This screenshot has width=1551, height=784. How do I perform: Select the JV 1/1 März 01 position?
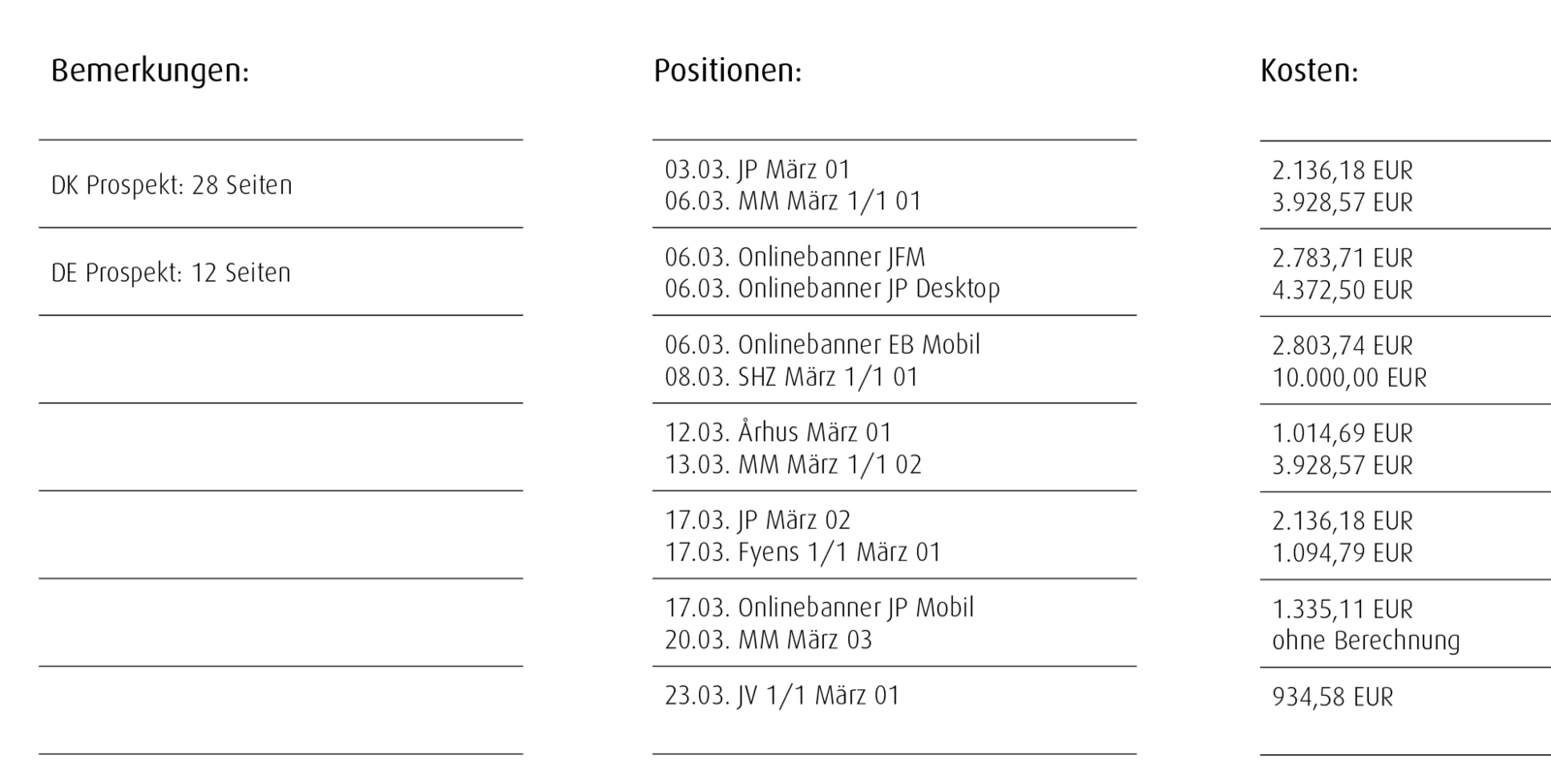pyautogui.click(x=781, y=696)
